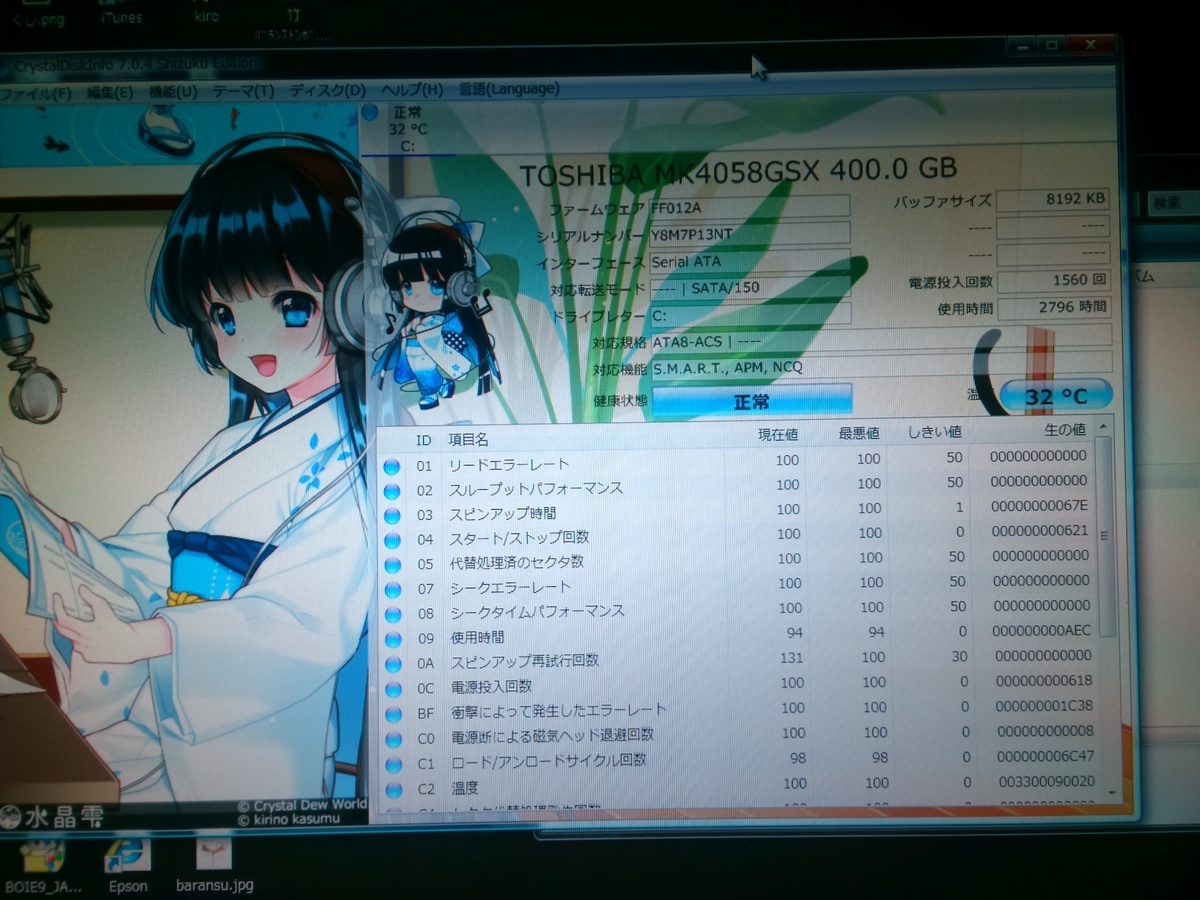
Task: Click the status orb for スピンアップ時間
Action: [391, 515]
